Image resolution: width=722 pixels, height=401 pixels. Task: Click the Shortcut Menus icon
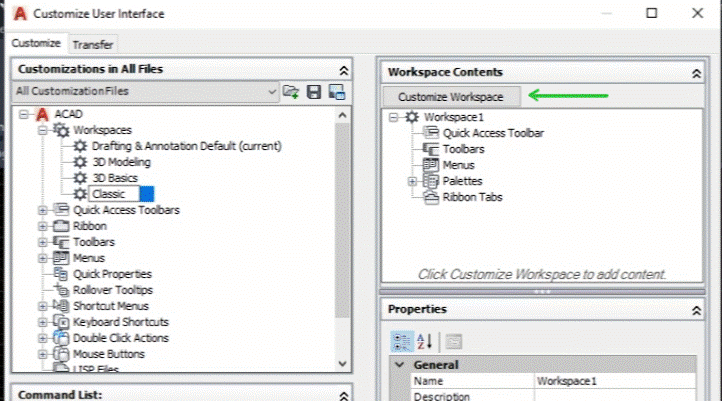pyautogui.click(x=61, y=306)
